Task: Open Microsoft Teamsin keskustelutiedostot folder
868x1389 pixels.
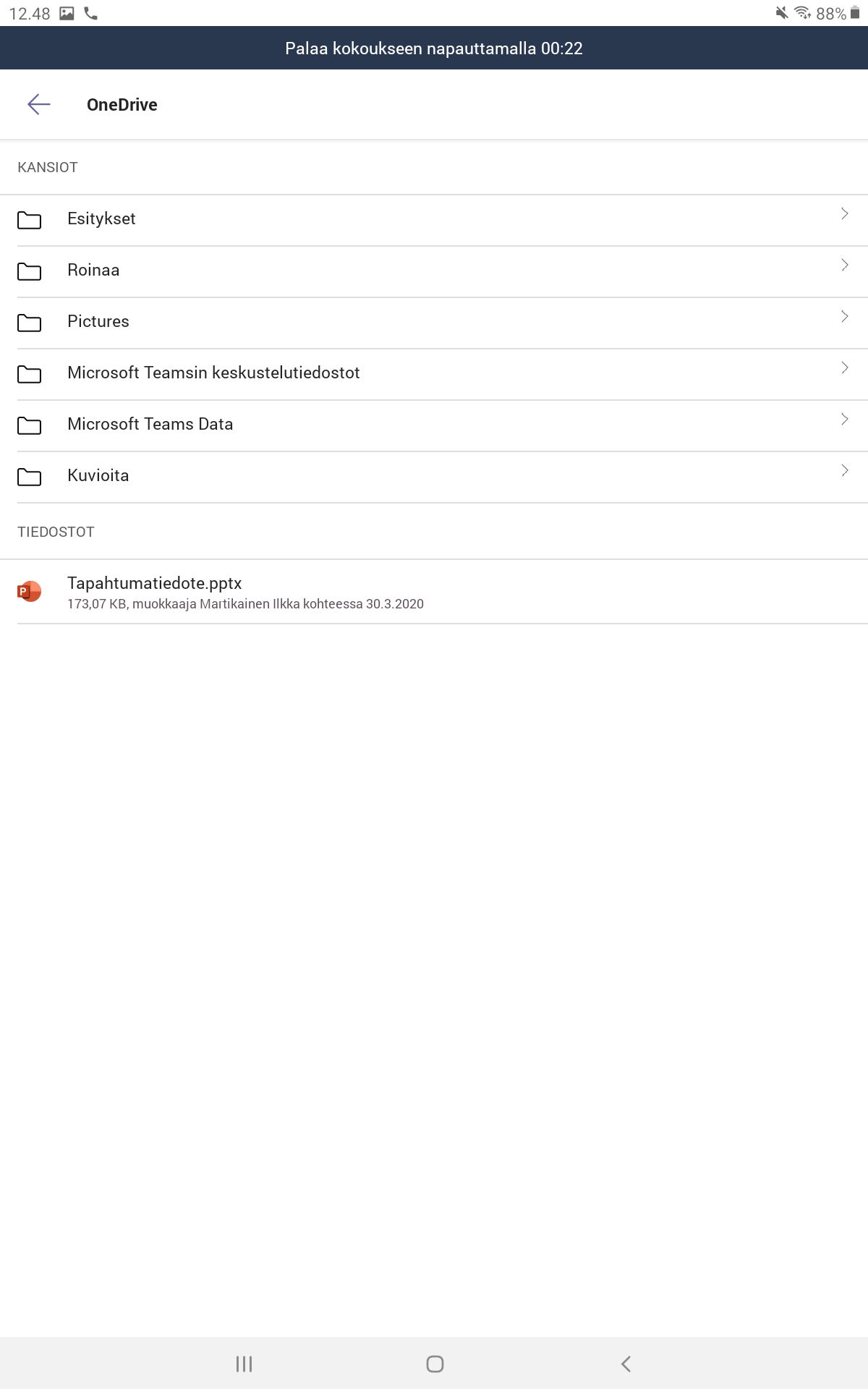Action: tap(213, 373)
